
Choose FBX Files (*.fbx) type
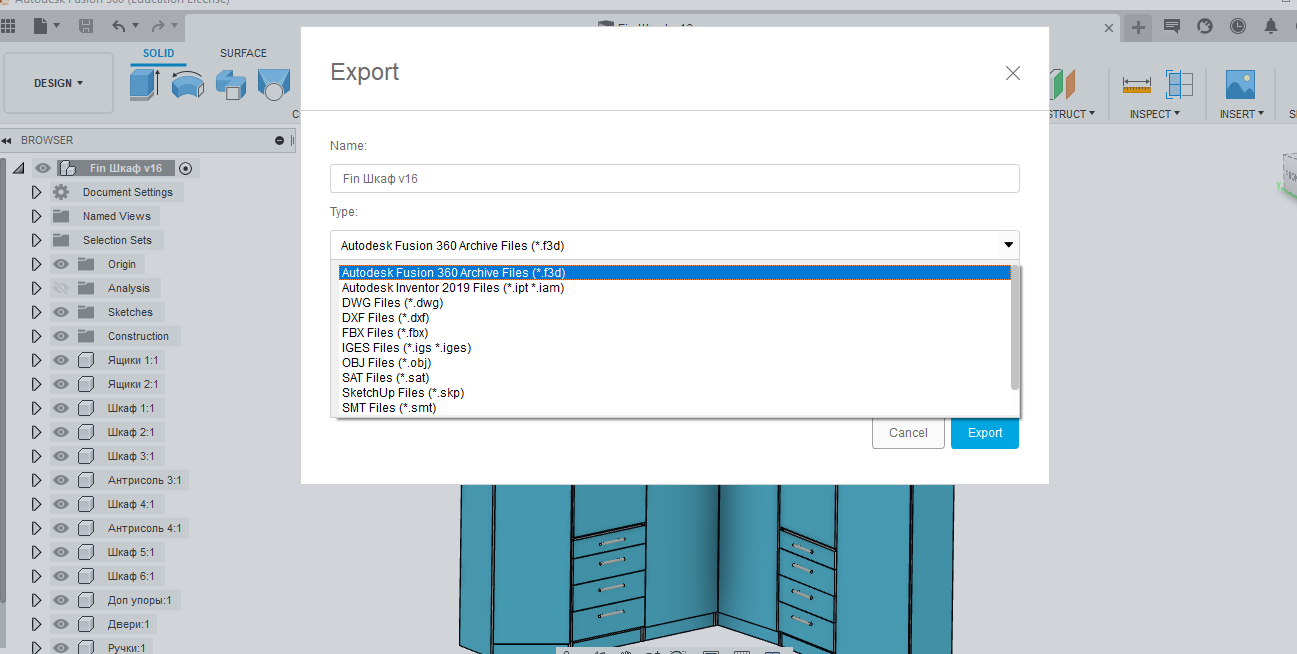pyautogui.click(x=675, y=333)
